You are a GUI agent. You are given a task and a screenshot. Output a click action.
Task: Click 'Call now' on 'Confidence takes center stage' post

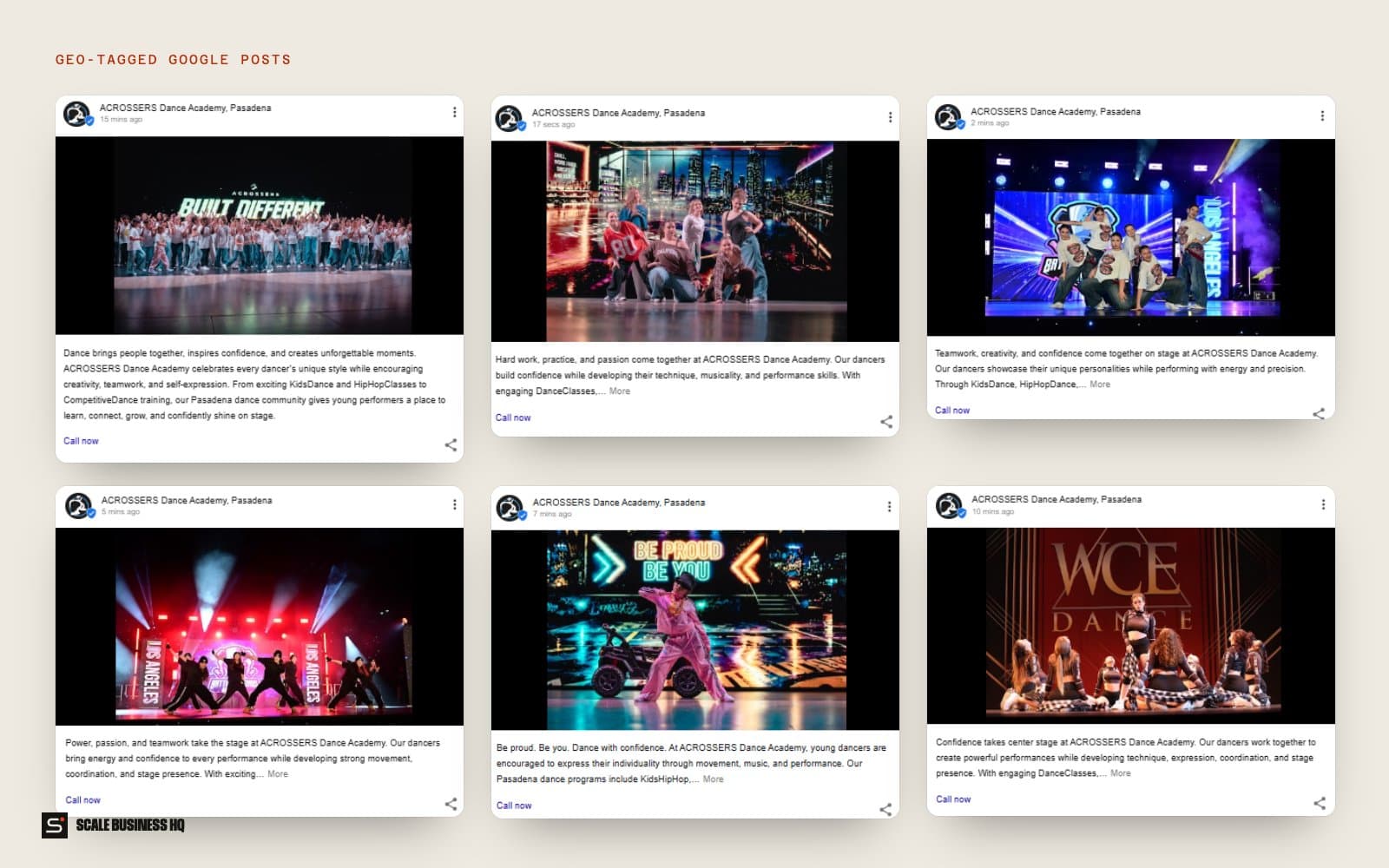tap(953, 799)
